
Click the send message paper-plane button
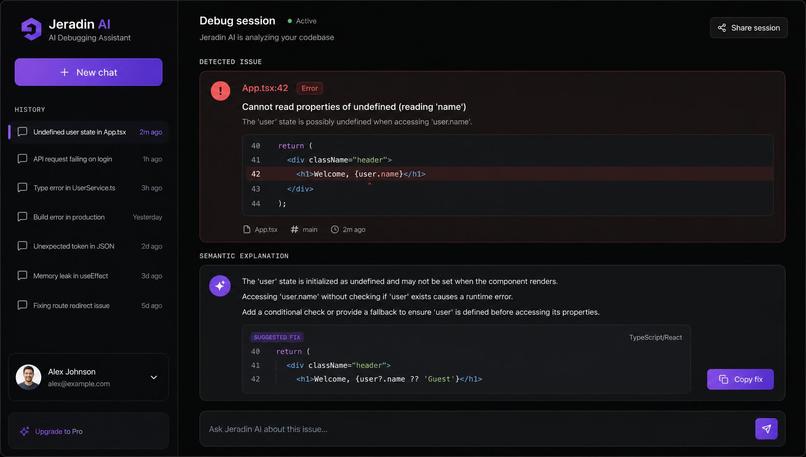coord(766,429)
